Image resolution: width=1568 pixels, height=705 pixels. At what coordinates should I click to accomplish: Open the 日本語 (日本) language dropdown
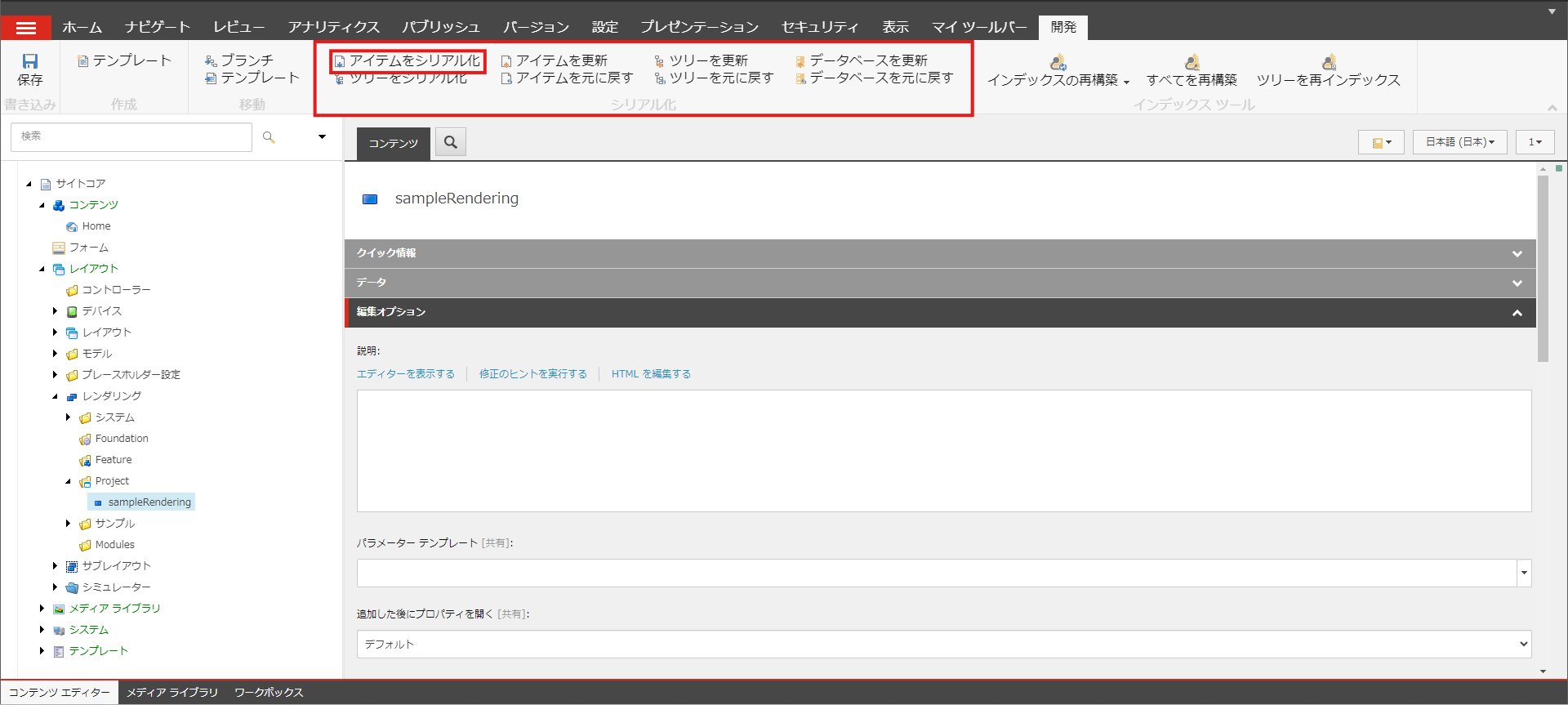(1460, 142)
